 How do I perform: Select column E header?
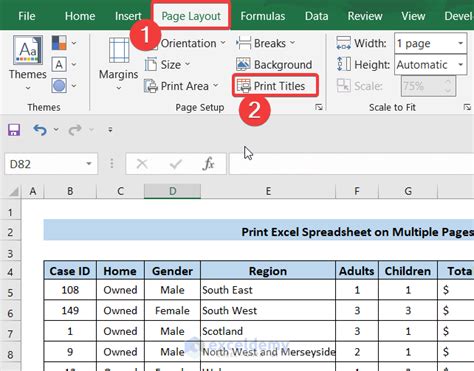[x=268, y=191]
